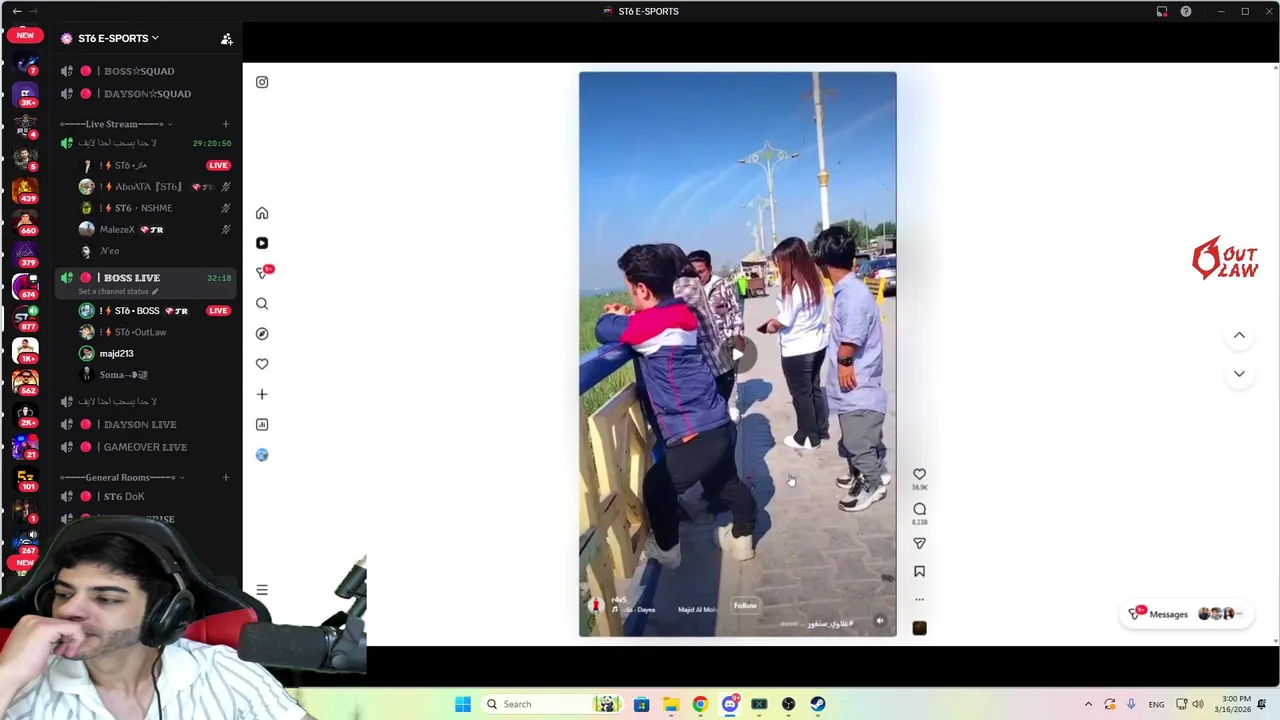Open server icon with 562 badge

[25, 382]
